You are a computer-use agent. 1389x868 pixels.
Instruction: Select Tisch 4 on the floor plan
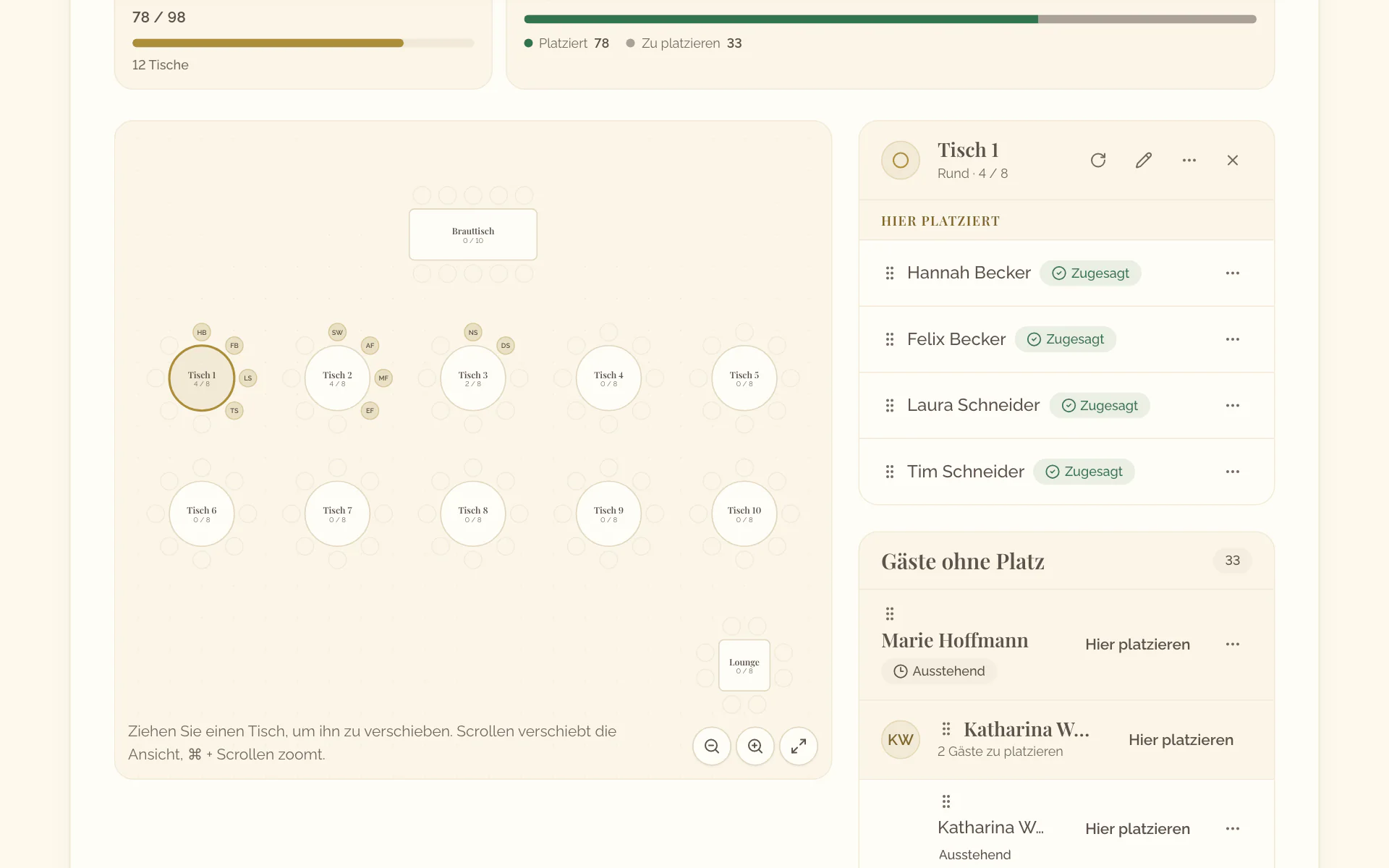(608, 378)
